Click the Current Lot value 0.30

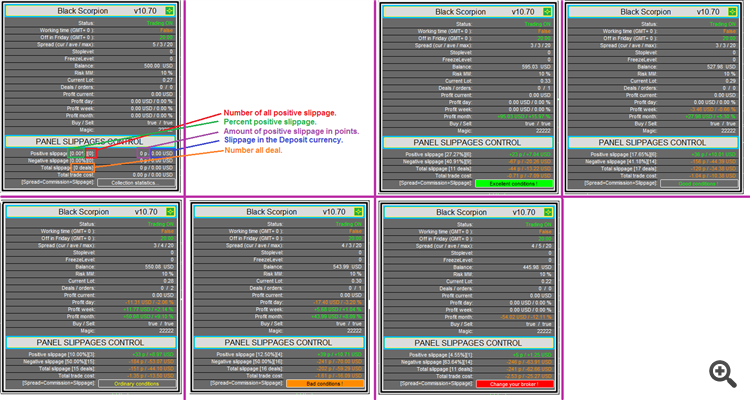357,281
